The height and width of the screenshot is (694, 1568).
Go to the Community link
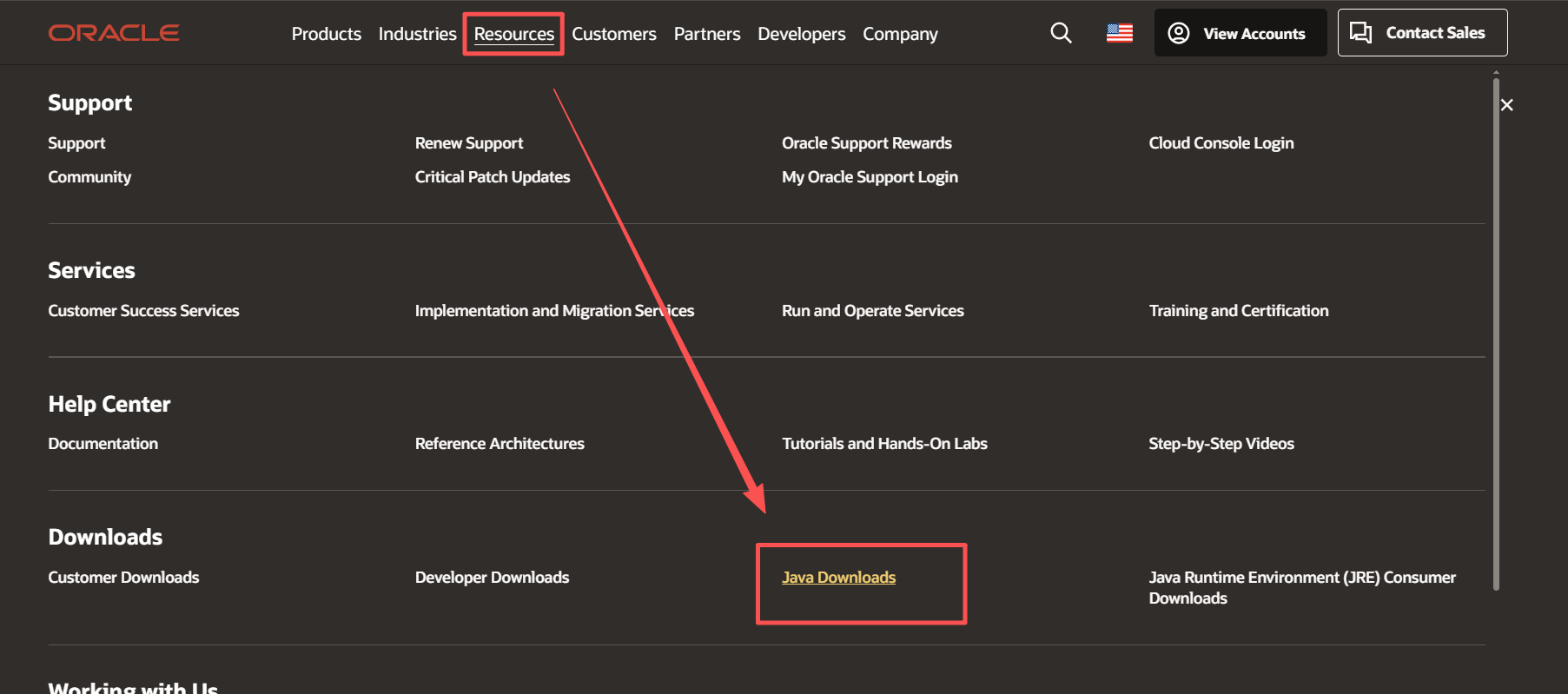(89, 177)
